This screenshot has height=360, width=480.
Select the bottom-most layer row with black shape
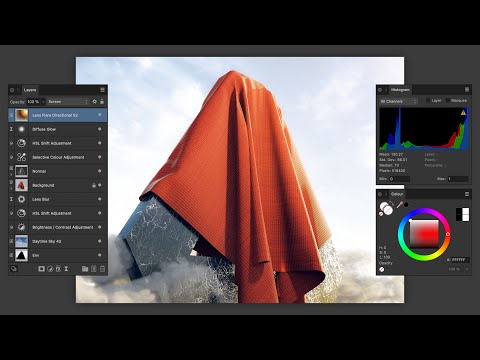click(57, 255)
